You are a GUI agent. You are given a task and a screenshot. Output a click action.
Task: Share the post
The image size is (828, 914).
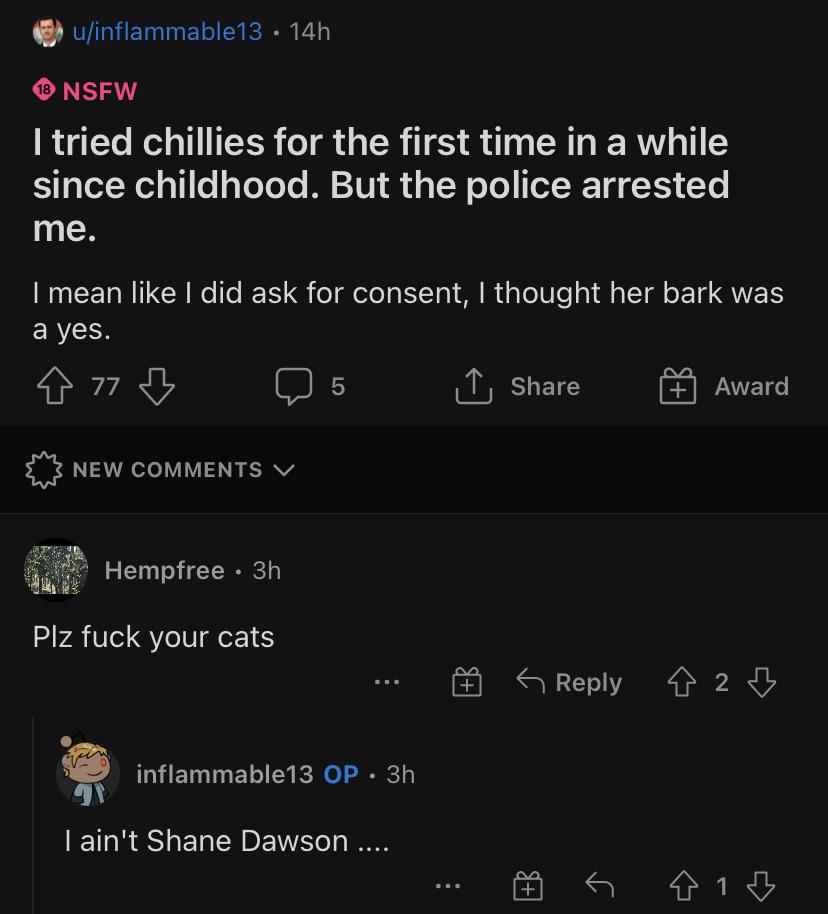pos(517,386)
